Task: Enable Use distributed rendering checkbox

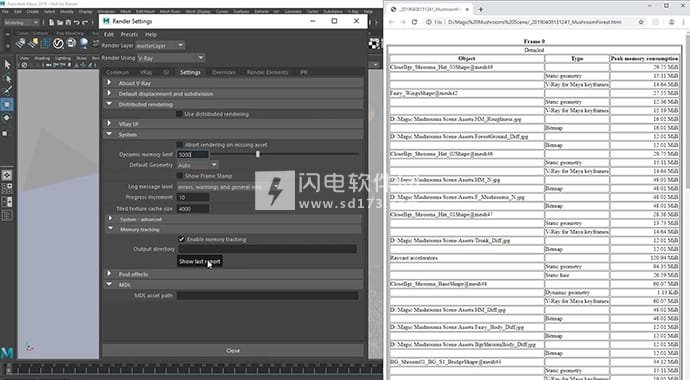Action: 179,114
